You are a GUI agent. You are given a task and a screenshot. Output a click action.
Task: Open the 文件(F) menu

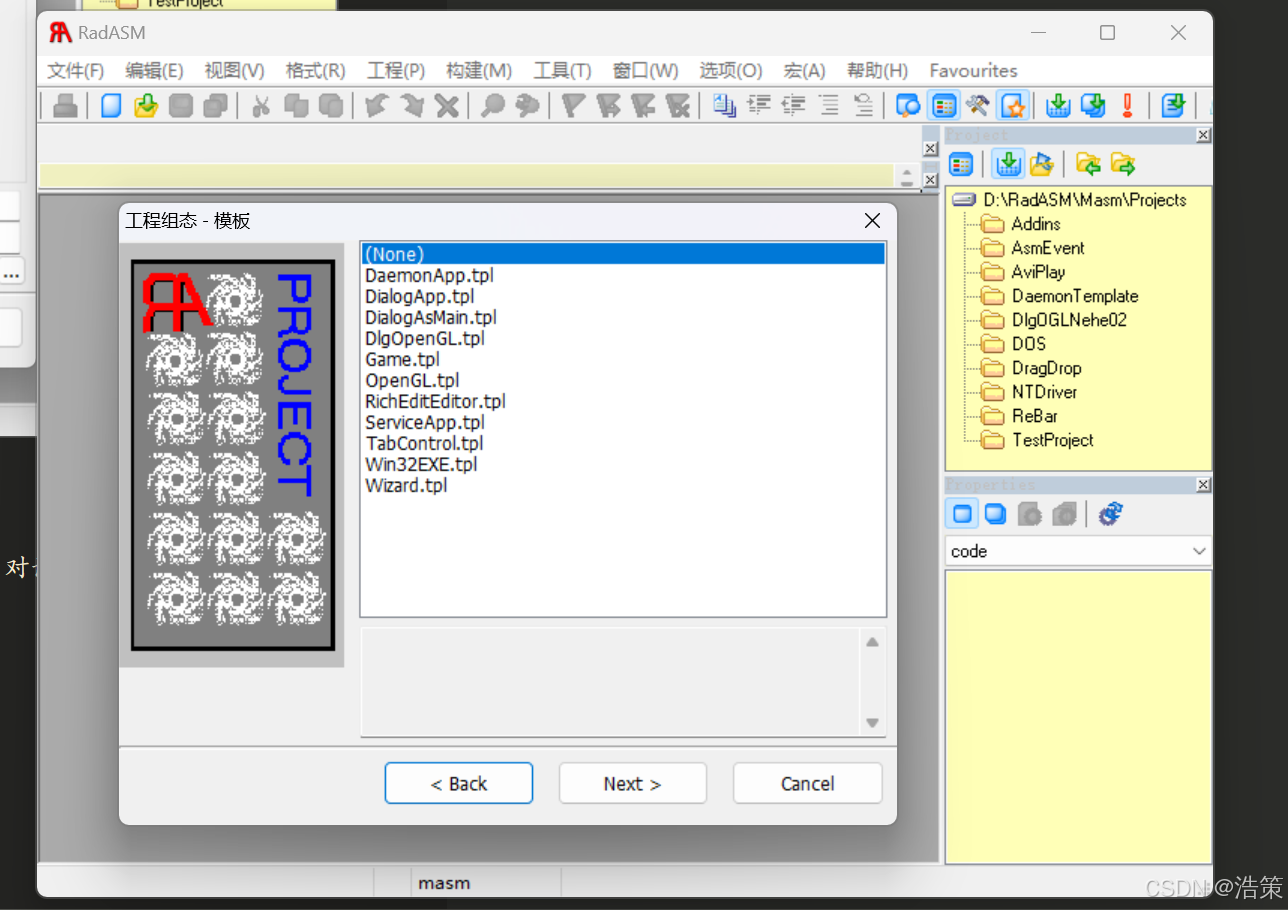point(76,71)
